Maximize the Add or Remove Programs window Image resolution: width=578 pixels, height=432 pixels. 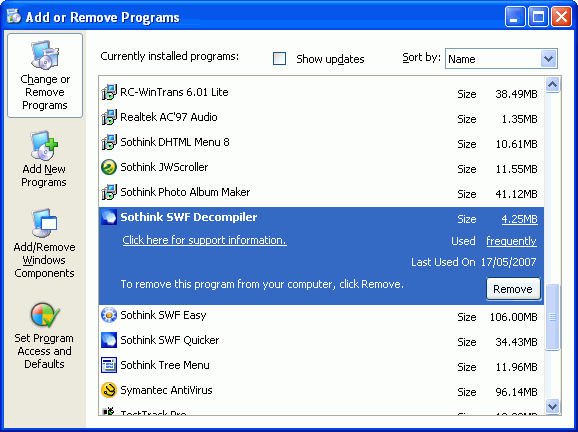[538, 17]
